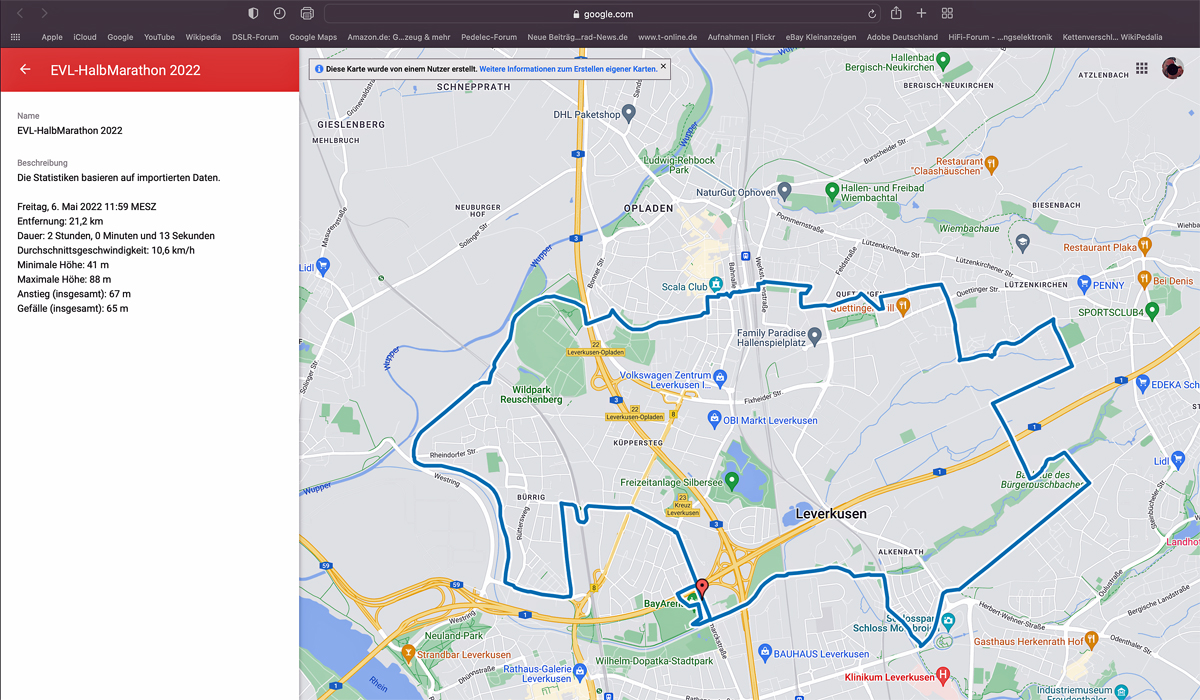Show Safari tab overview
This screenshot has width=1200, height=700.
(x=947, y=14)
